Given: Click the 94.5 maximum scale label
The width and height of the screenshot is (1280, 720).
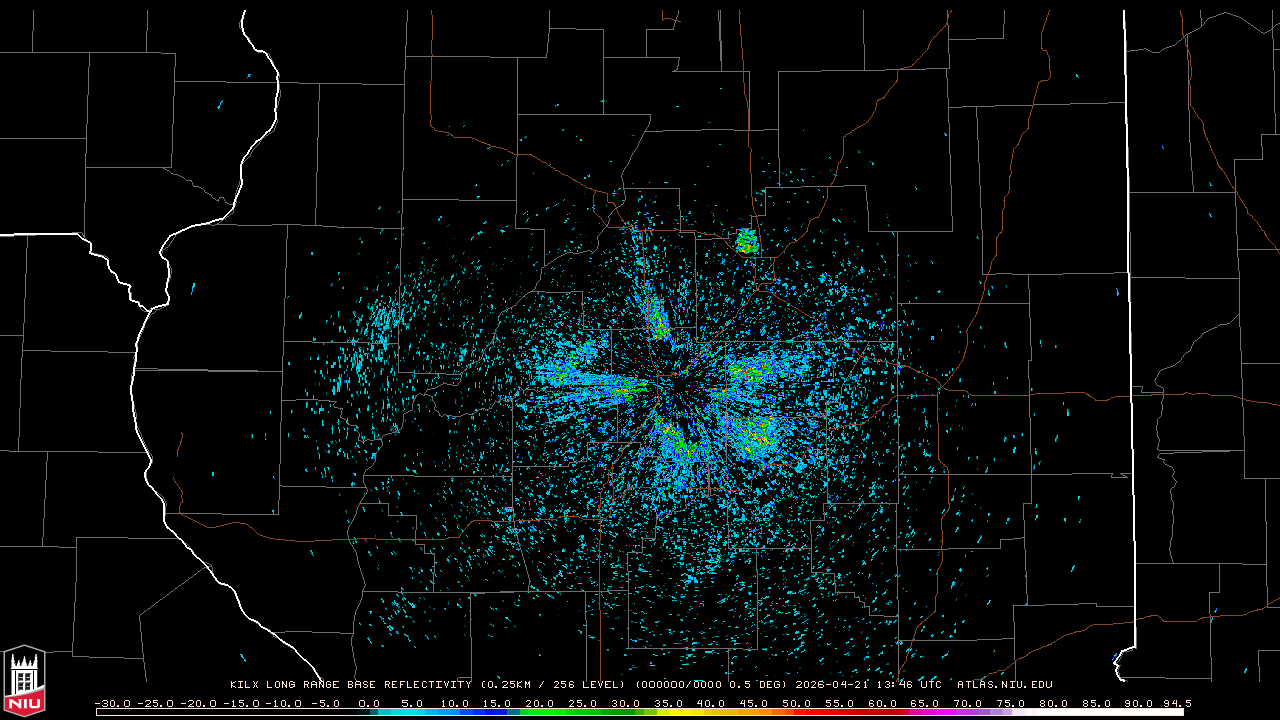Looking at the screenshot, I should [x=1176, y=703].
